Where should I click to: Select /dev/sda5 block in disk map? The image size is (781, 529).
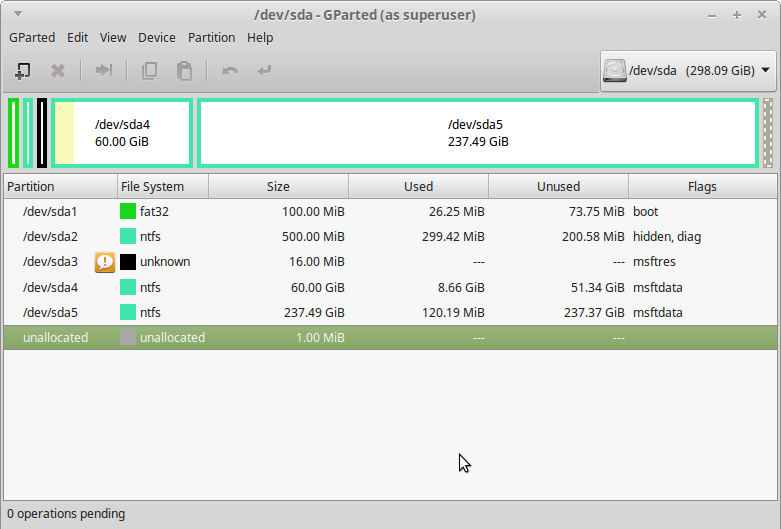[x=478, y=133]
